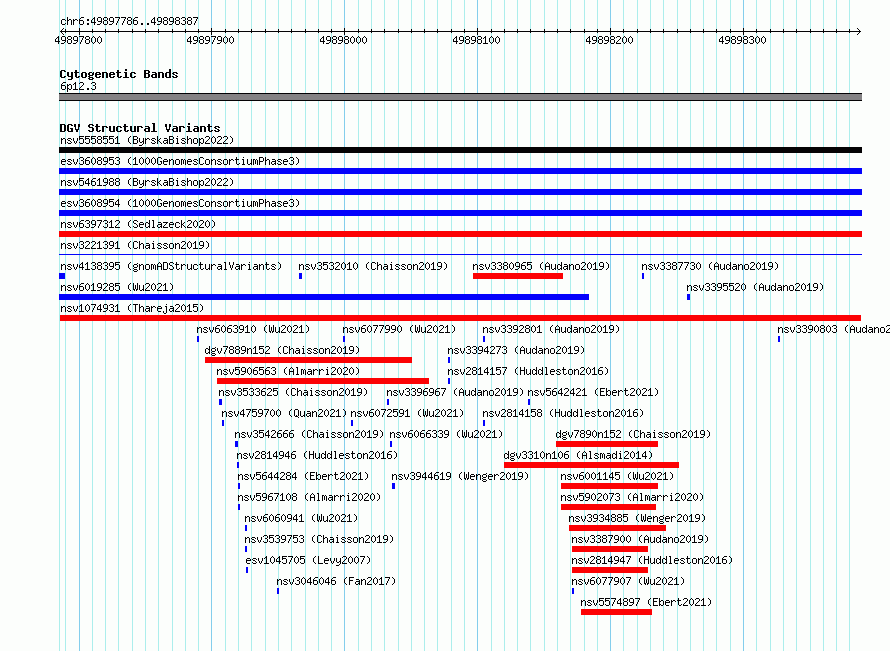Select the gray 6p12.3 cytogenetic band bar

point(460,97)
